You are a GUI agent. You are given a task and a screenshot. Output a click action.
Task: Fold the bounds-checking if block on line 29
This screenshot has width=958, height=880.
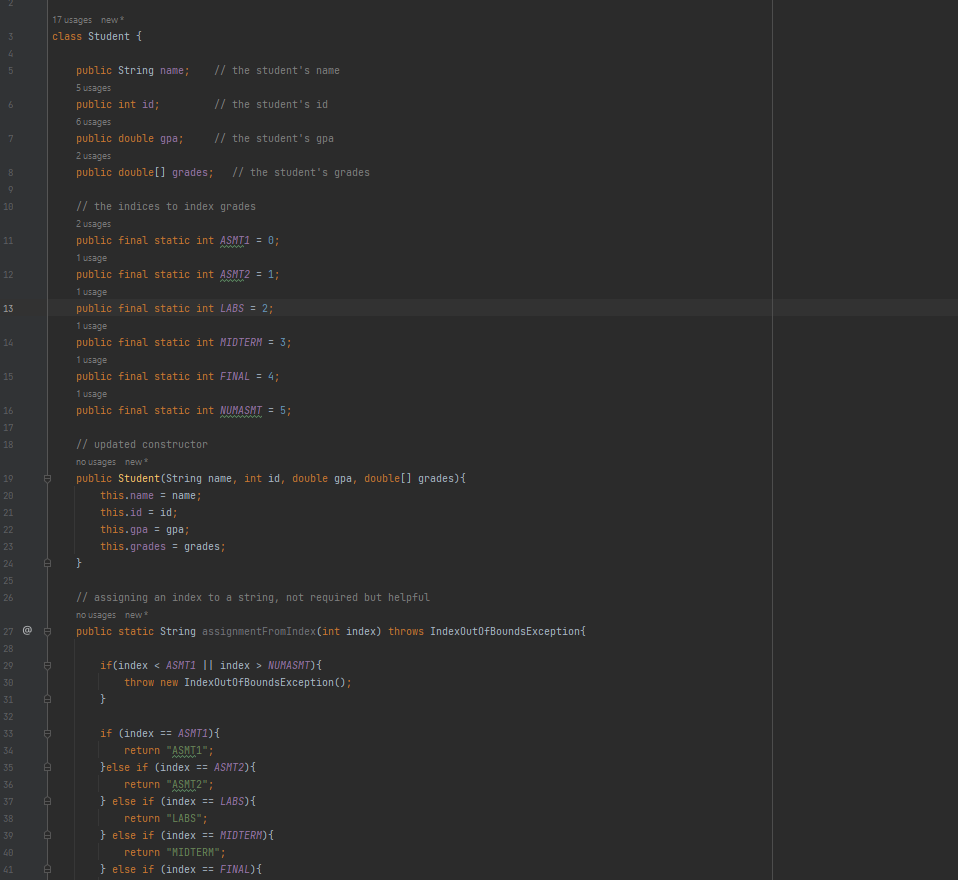(47, 664)
